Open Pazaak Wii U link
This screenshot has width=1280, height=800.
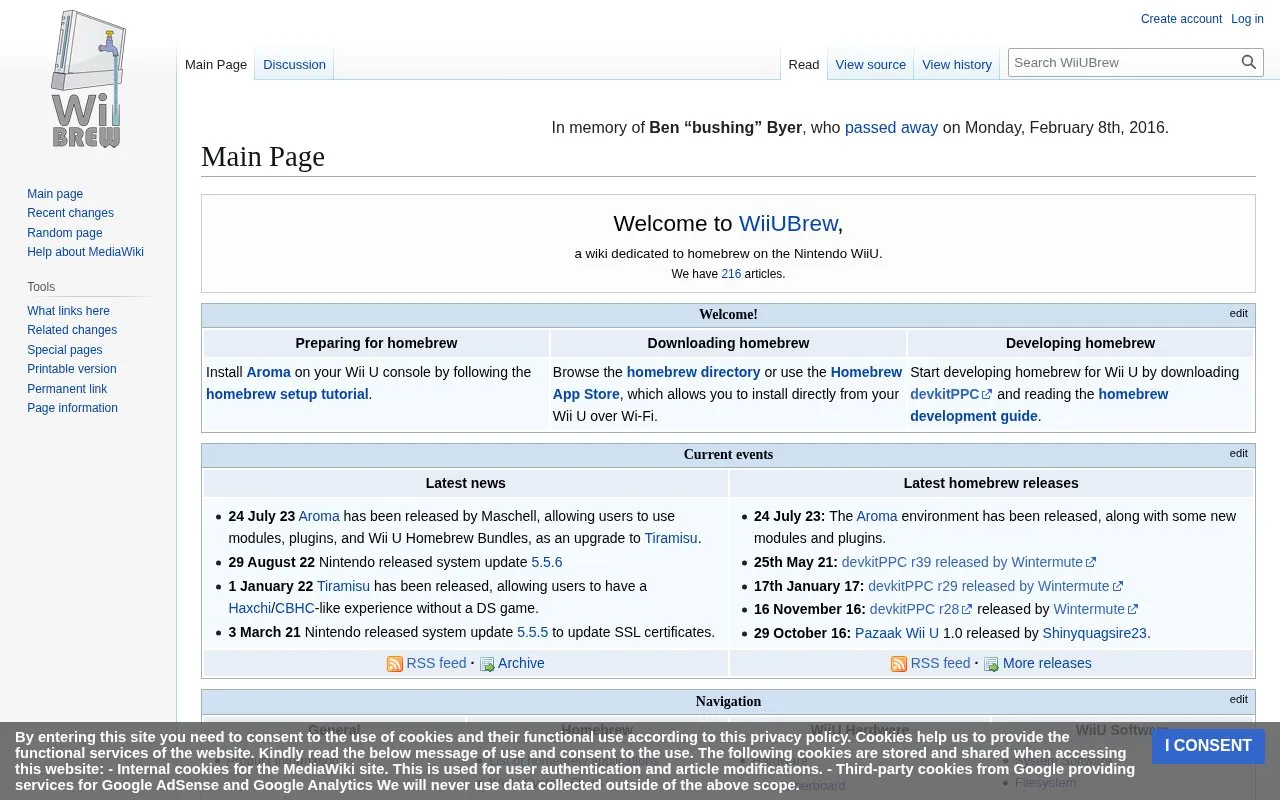[x=897, y=633]
